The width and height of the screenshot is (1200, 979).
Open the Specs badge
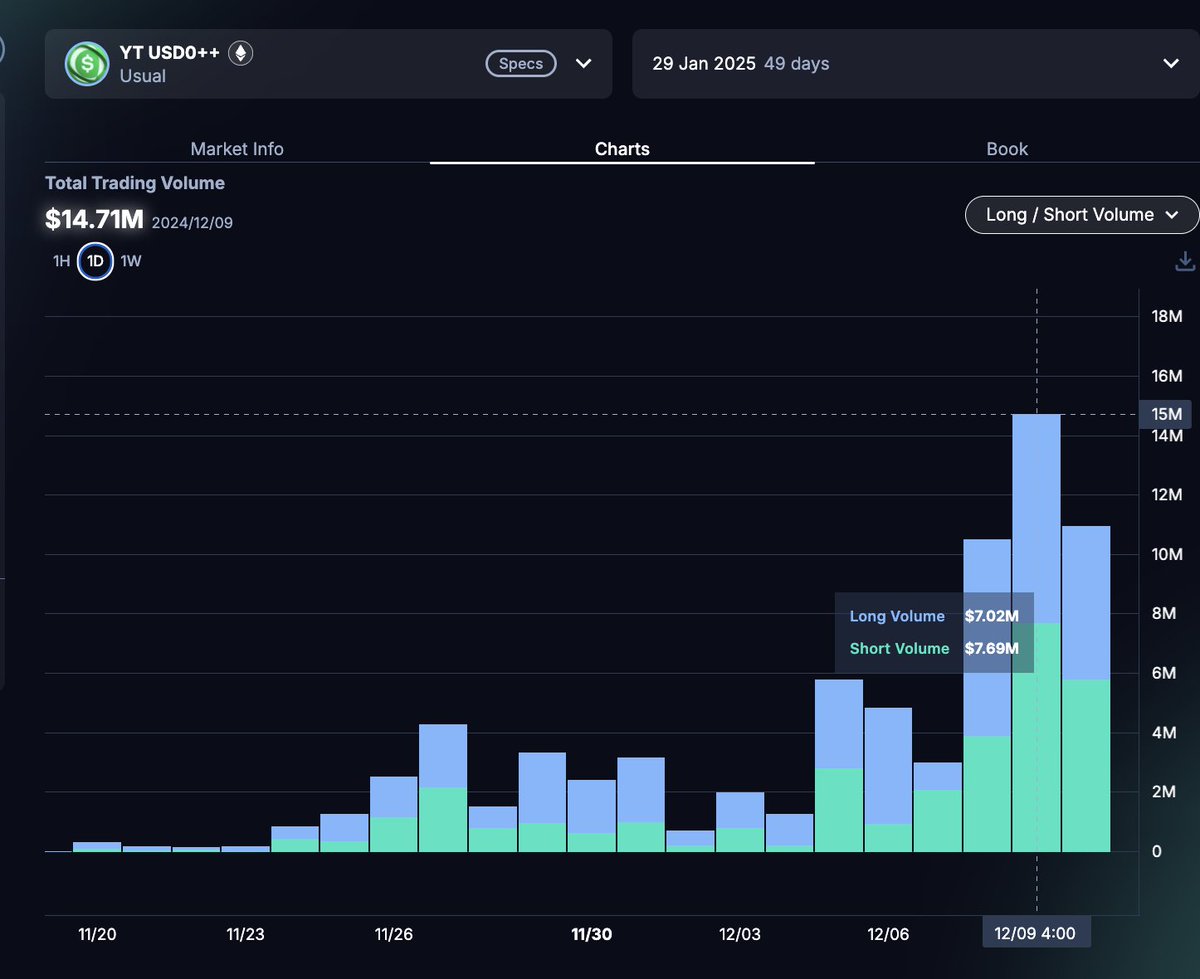pyautogui.click(x=521, y=64)
